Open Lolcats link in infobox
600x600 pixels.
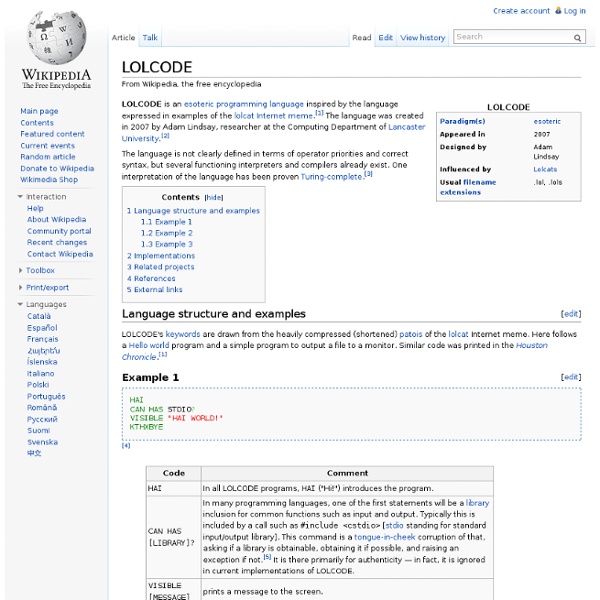(545, 169)
